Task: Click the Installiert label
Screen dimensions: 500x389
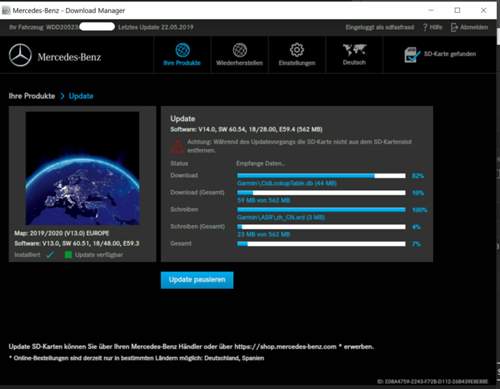Action: [27, 255]
